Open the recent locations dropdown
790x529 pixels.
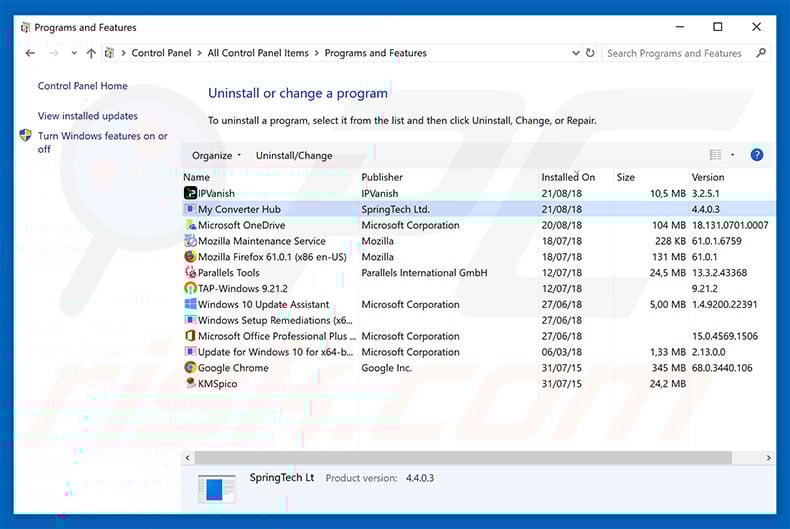coord(74,53)
